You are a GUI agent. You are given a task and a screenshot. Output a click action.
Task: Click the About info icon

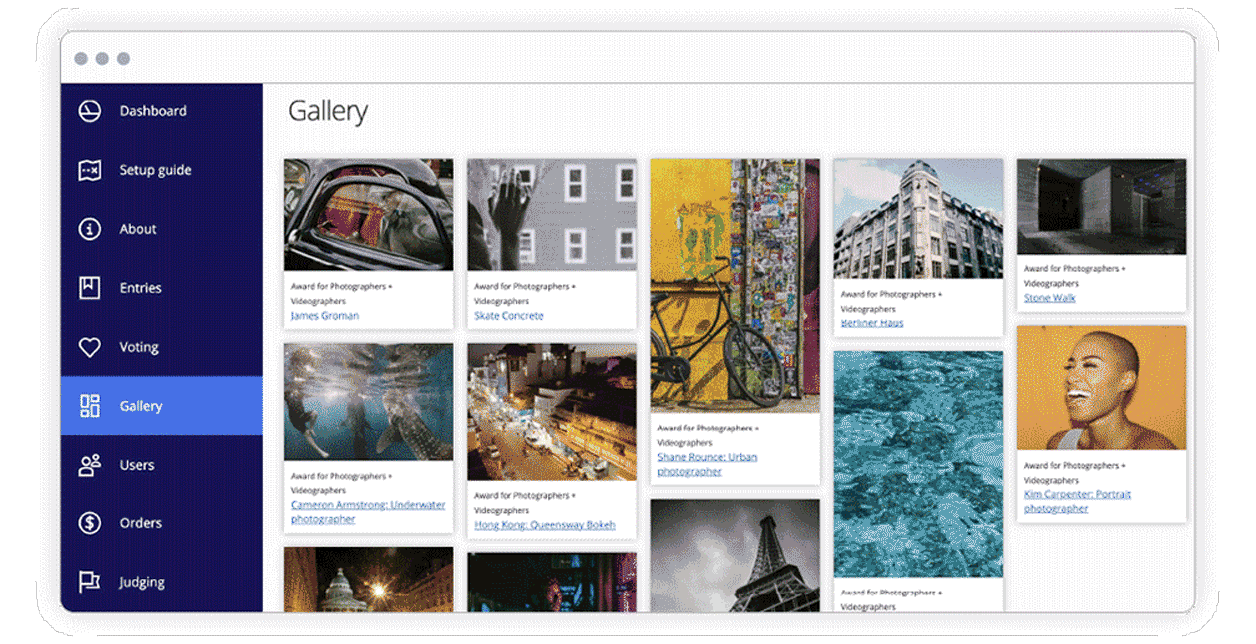click(x=88, y=228)
